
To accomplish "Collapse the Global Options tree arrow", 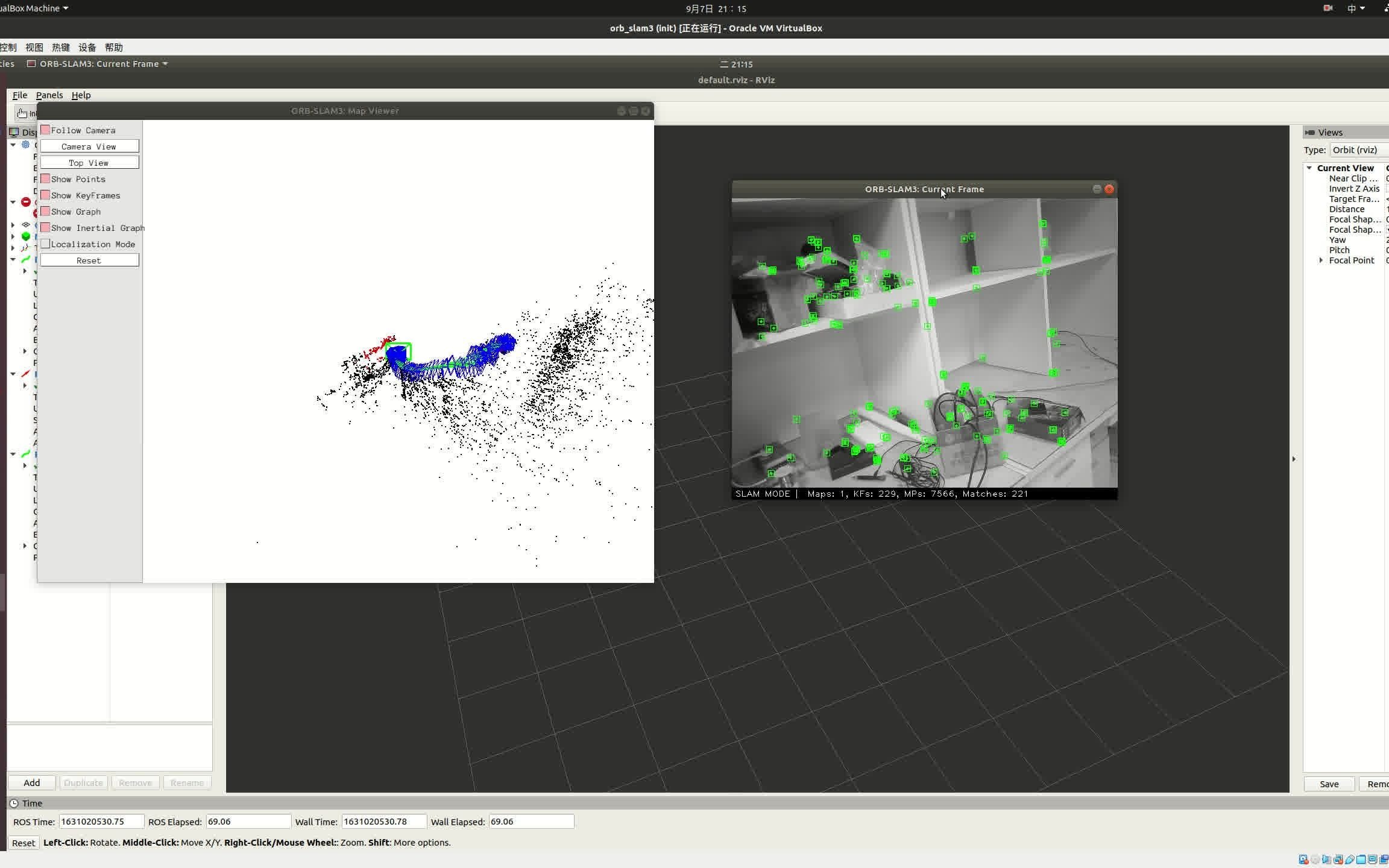I will [x=13, y=145].
